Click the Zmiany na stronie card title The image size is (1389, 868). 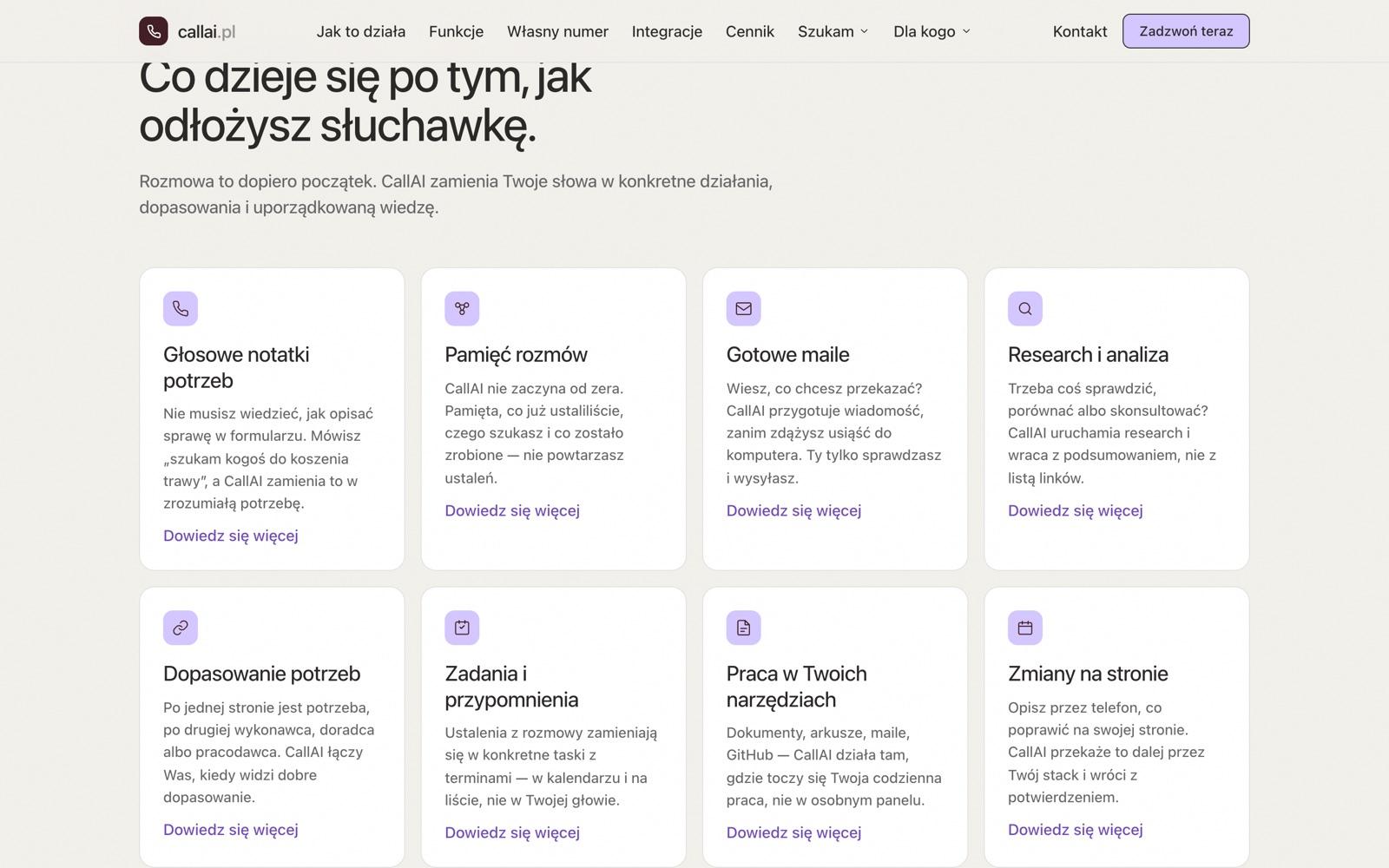click(1088, 674)
